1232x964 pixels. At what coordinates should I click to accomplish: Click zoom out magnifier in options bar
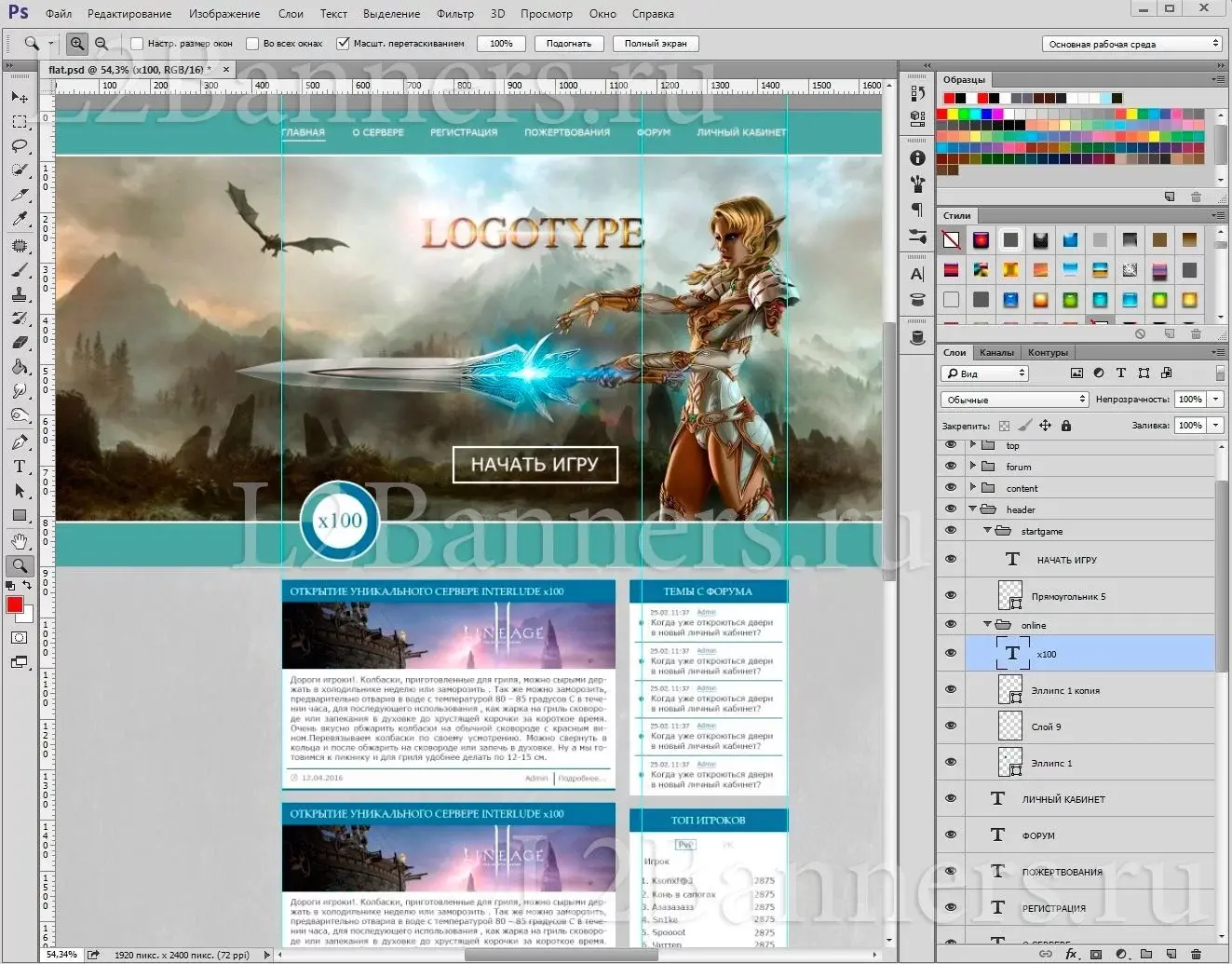(x=101, y=43)
